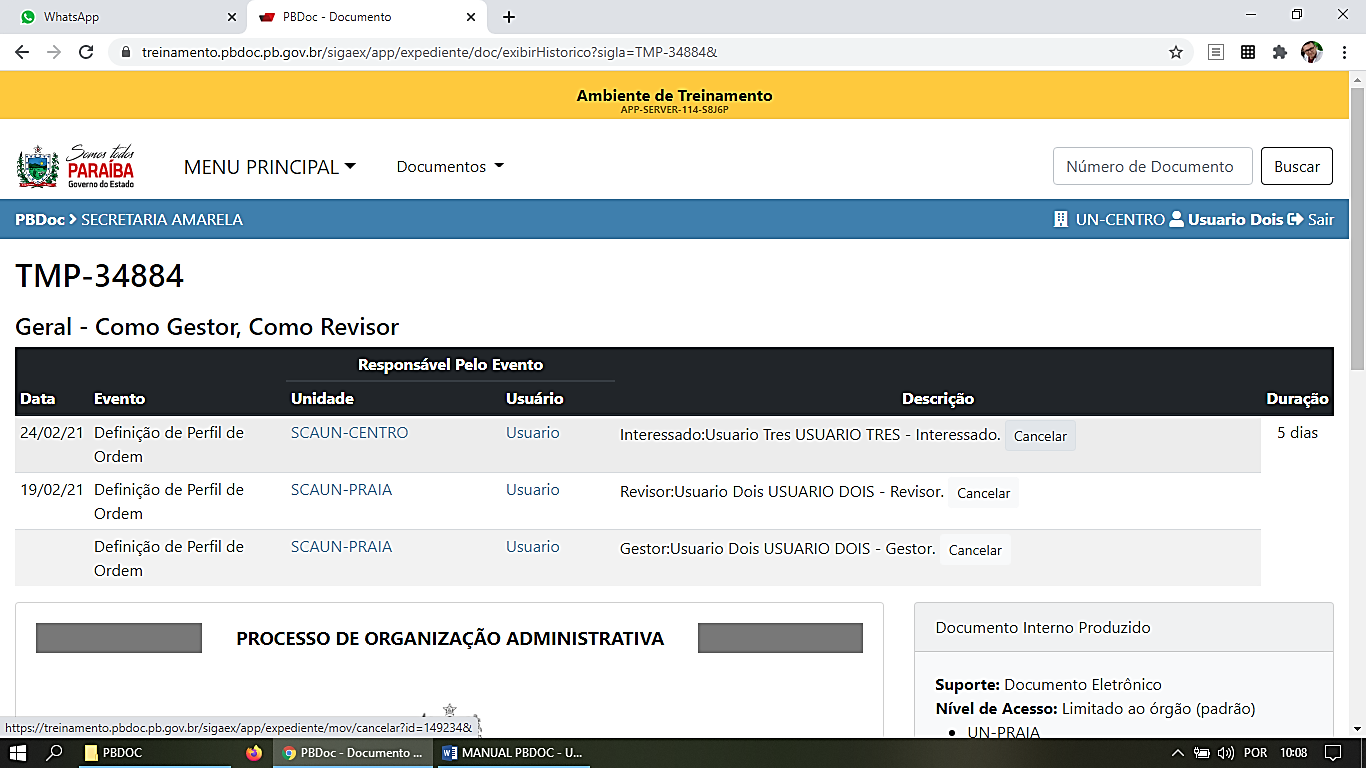Expand the MENU PRINCIPAL dropdown
Viewport: 1366px width, 768px height.
pyautogui.click(x=269, y=167)
